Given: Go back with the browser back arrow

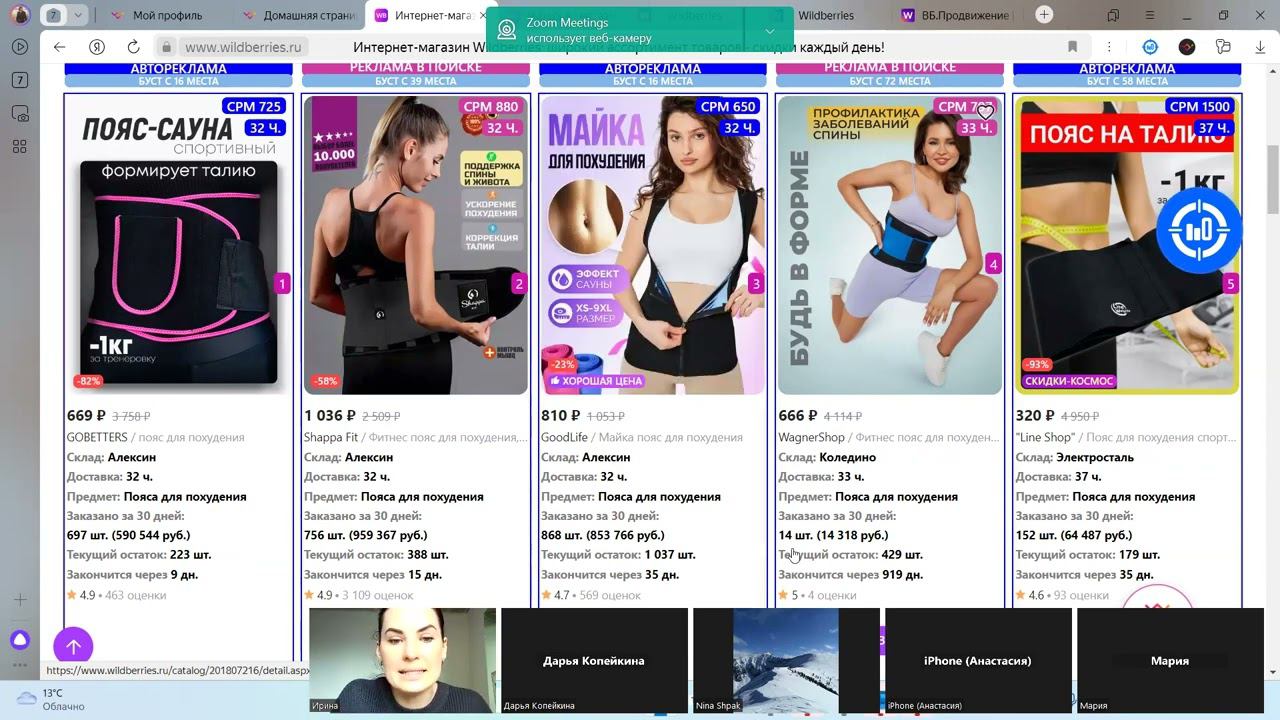Looking at the screenshot, I should point(59,47).
